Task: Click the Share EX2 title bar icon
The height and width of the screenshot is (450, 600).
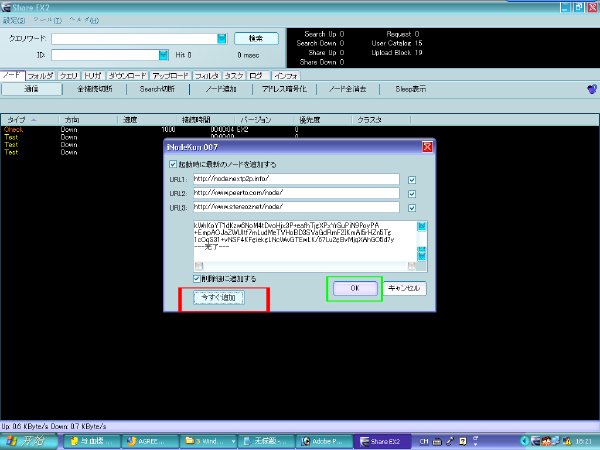Action: (x=6, y=7)
